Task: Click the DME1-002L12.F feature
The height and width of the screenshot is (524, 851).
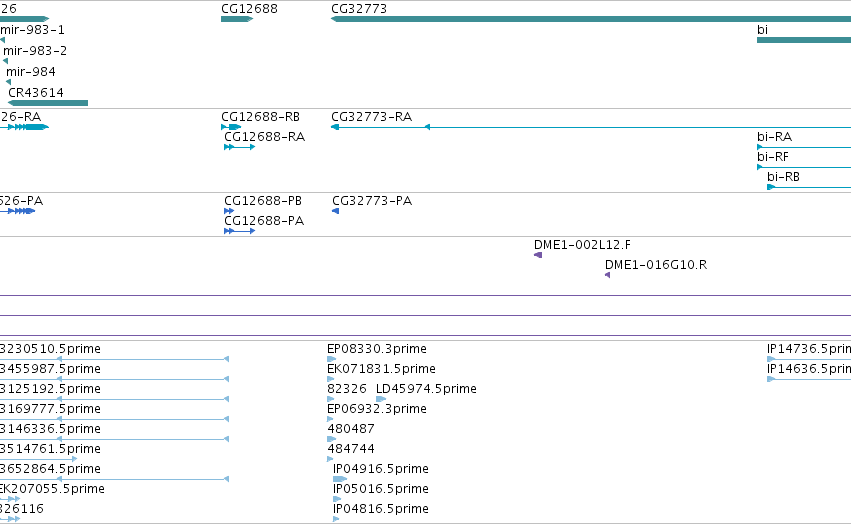Action: [538, 255]
